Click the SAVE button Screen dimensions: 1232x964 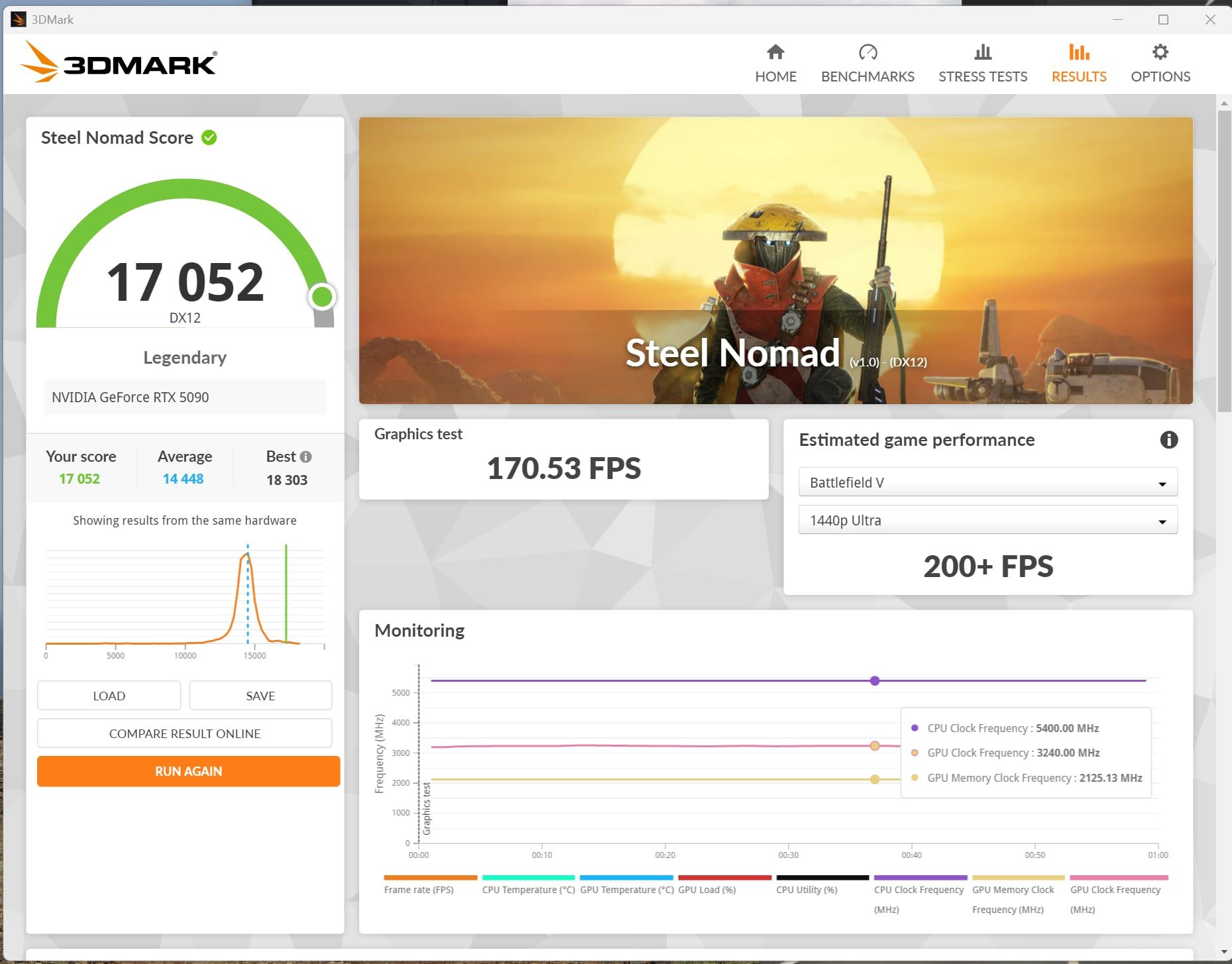[x=260, y=696]
